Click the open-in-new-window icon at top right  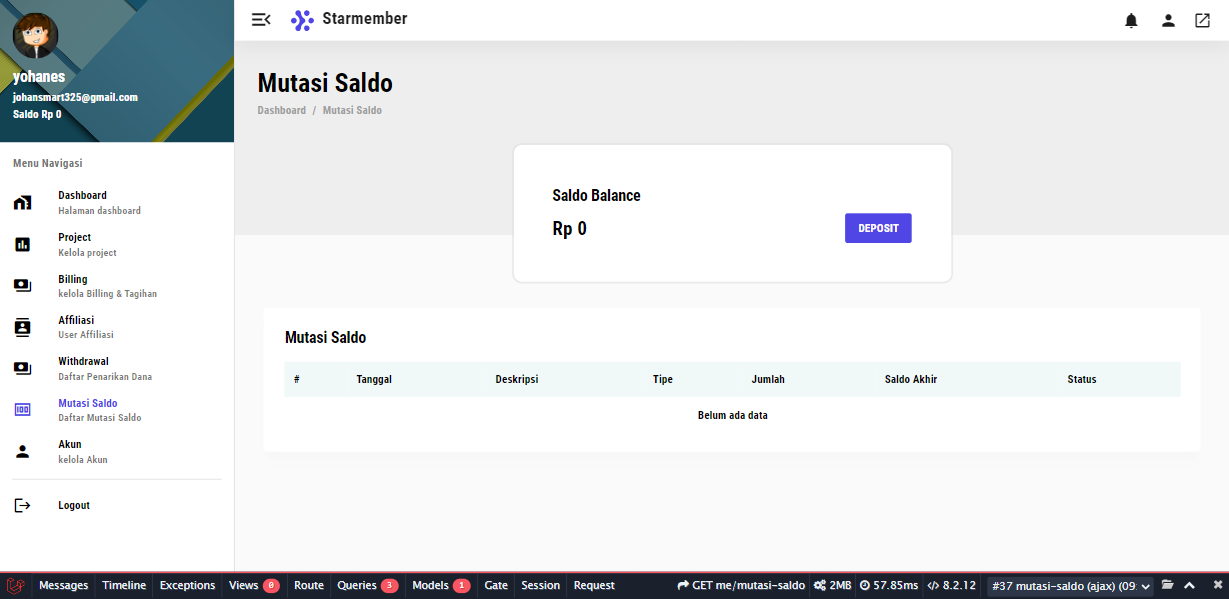point(1202,20)
